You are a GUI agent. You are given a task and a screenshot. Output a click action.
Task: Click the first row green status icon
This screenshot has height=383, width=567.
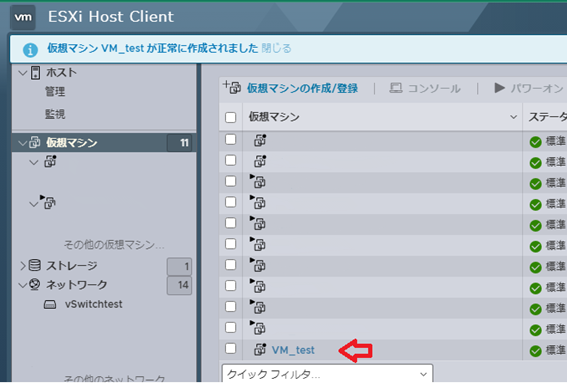point(535,142)
